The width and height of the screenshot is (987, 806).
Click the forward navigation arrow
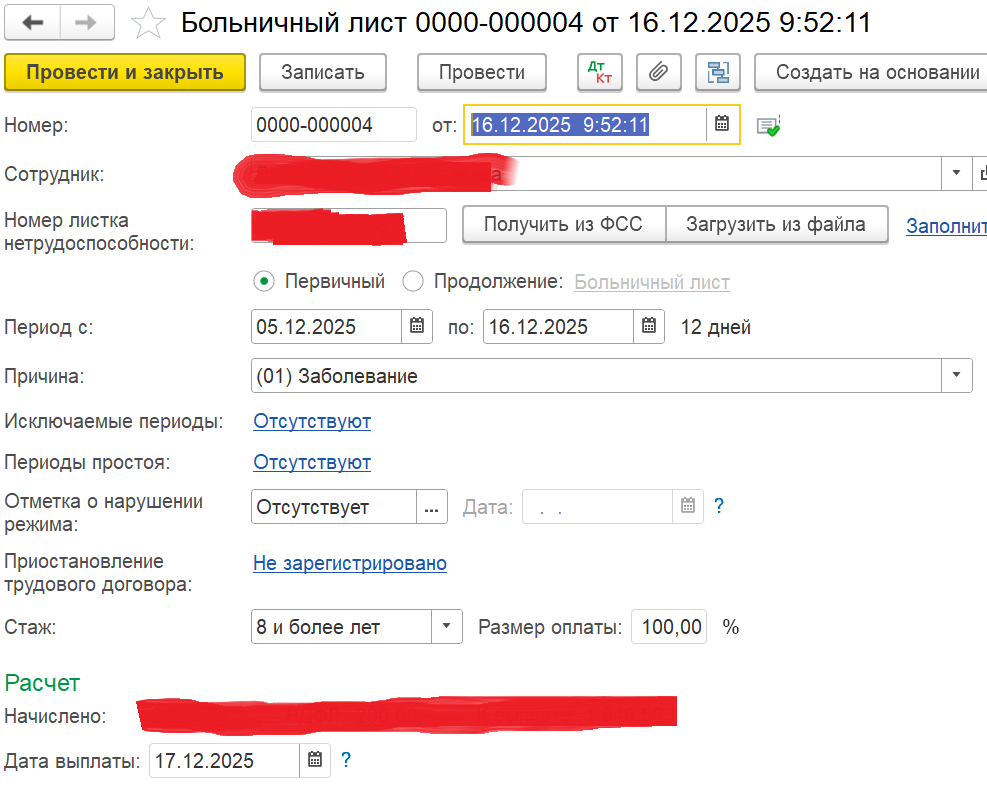[x=87, y=21]
